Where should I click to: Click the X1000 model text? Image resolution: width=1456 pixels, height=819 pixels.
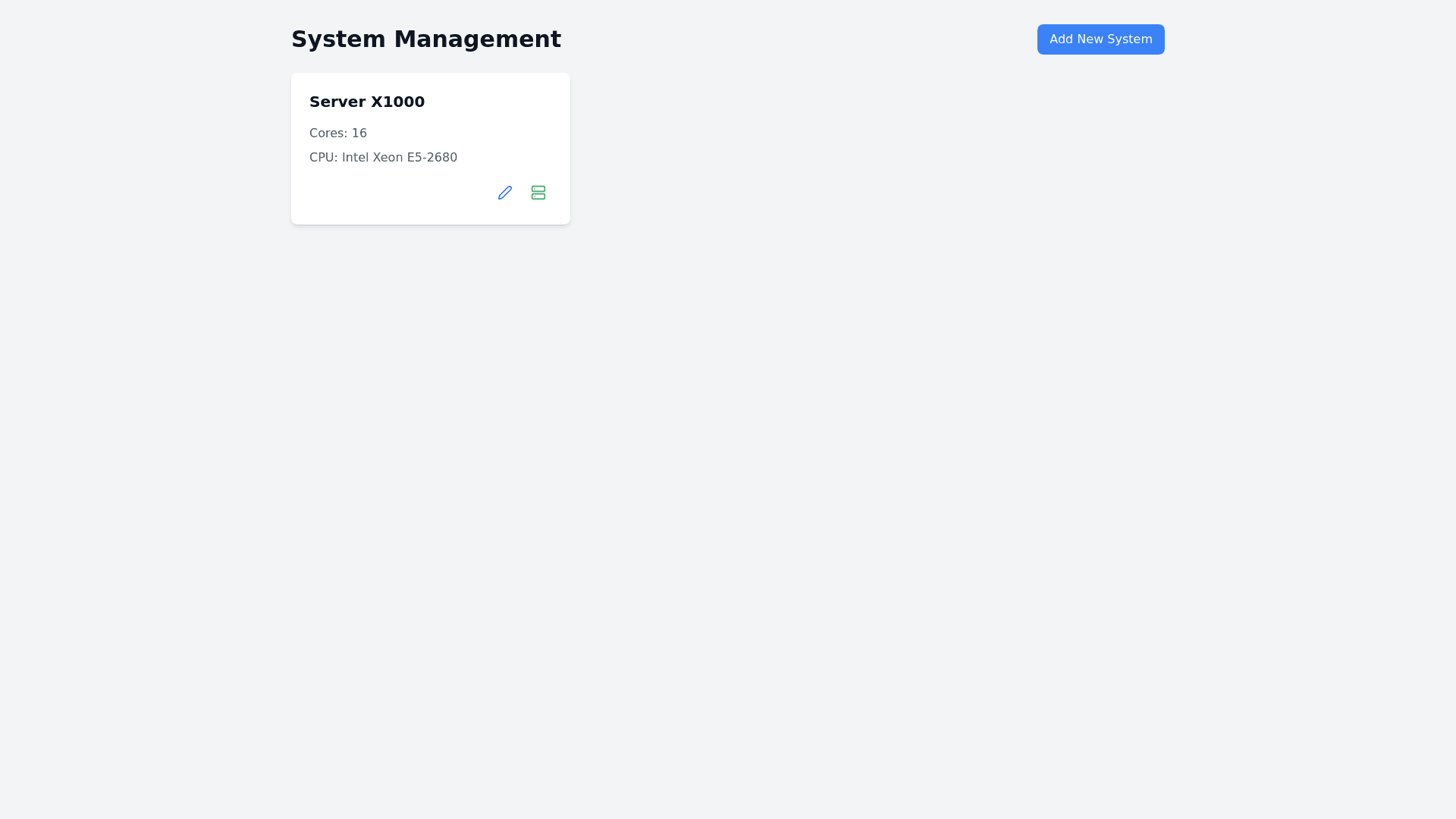397,102
